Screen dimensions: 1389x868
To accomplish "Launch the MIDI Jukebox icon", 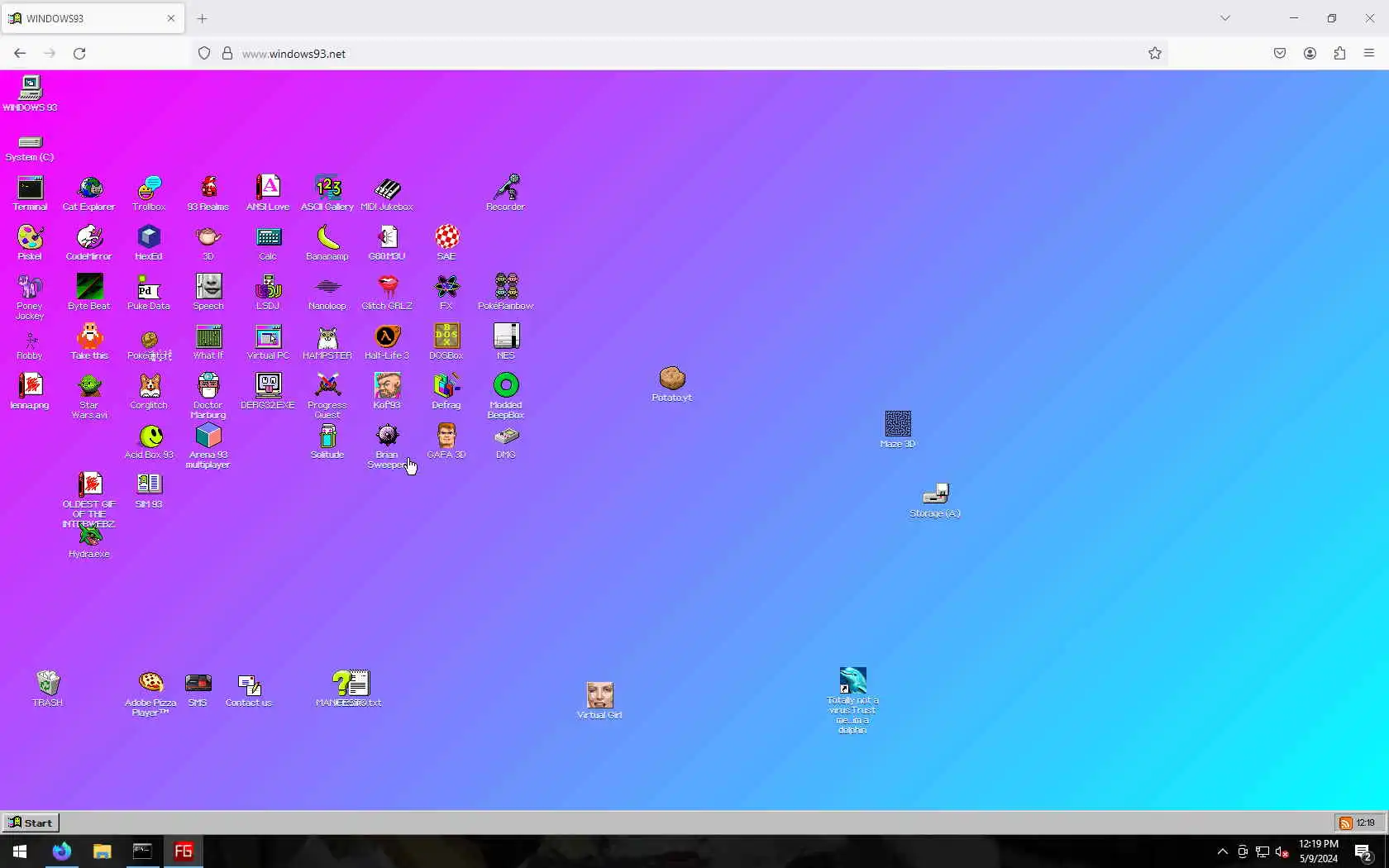I will click(387, 193).
